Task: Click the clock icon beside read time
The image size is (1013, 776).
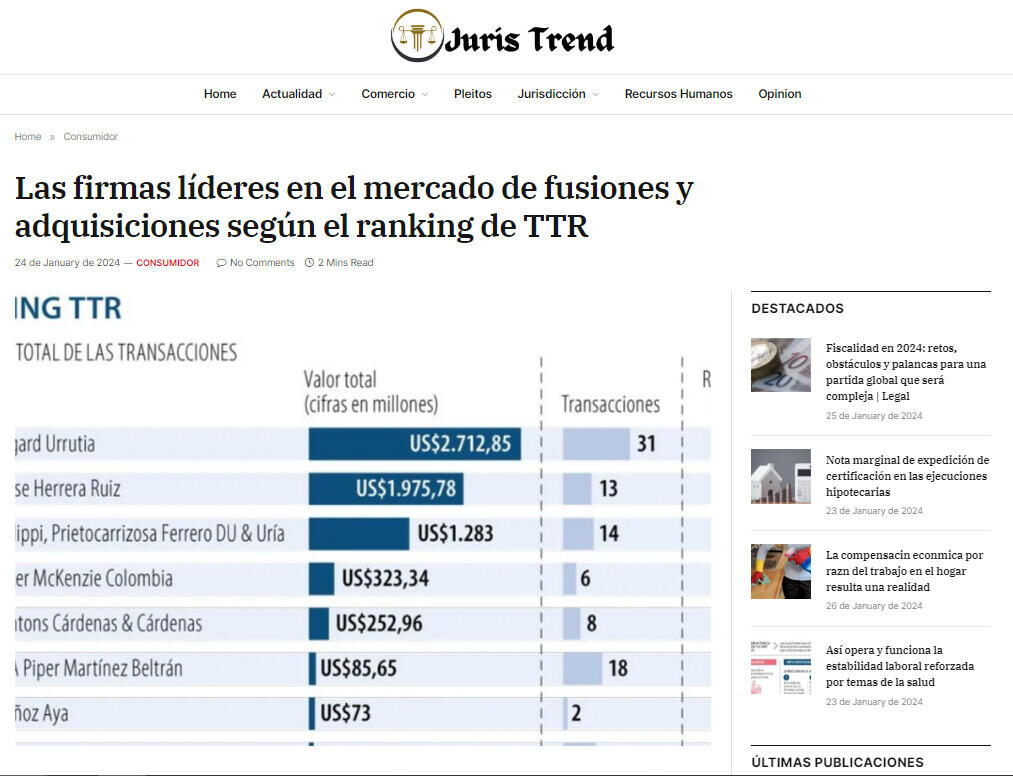Action: click(309, 263)
